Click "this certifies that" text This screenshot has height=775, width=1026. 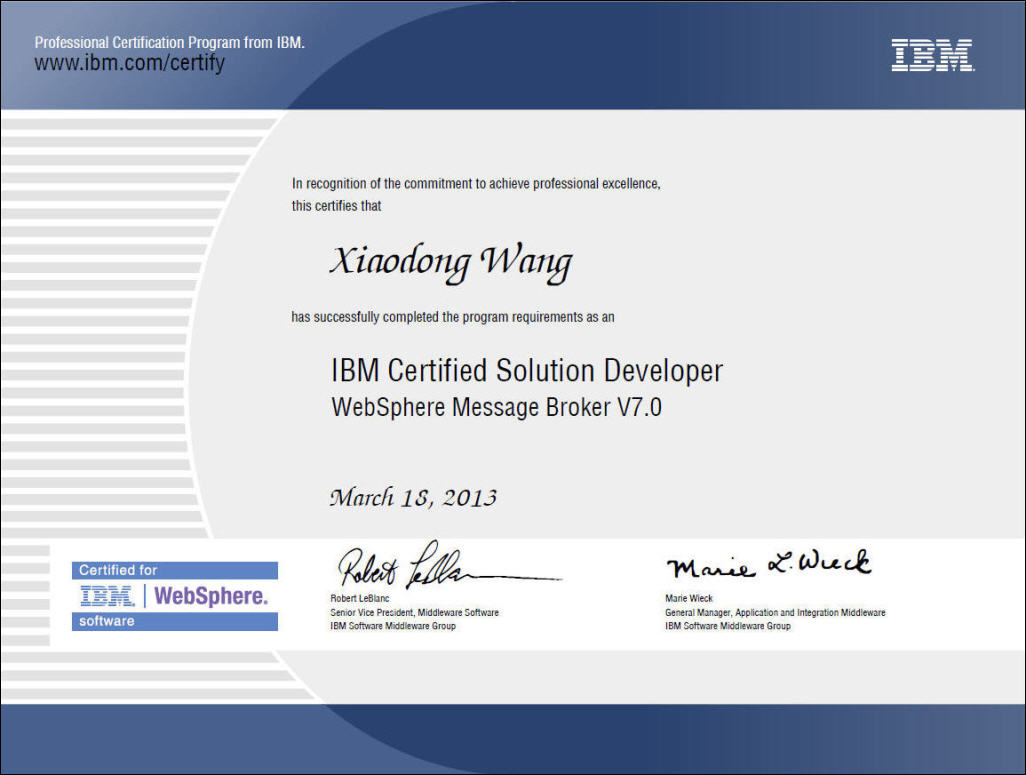(336, 206)
